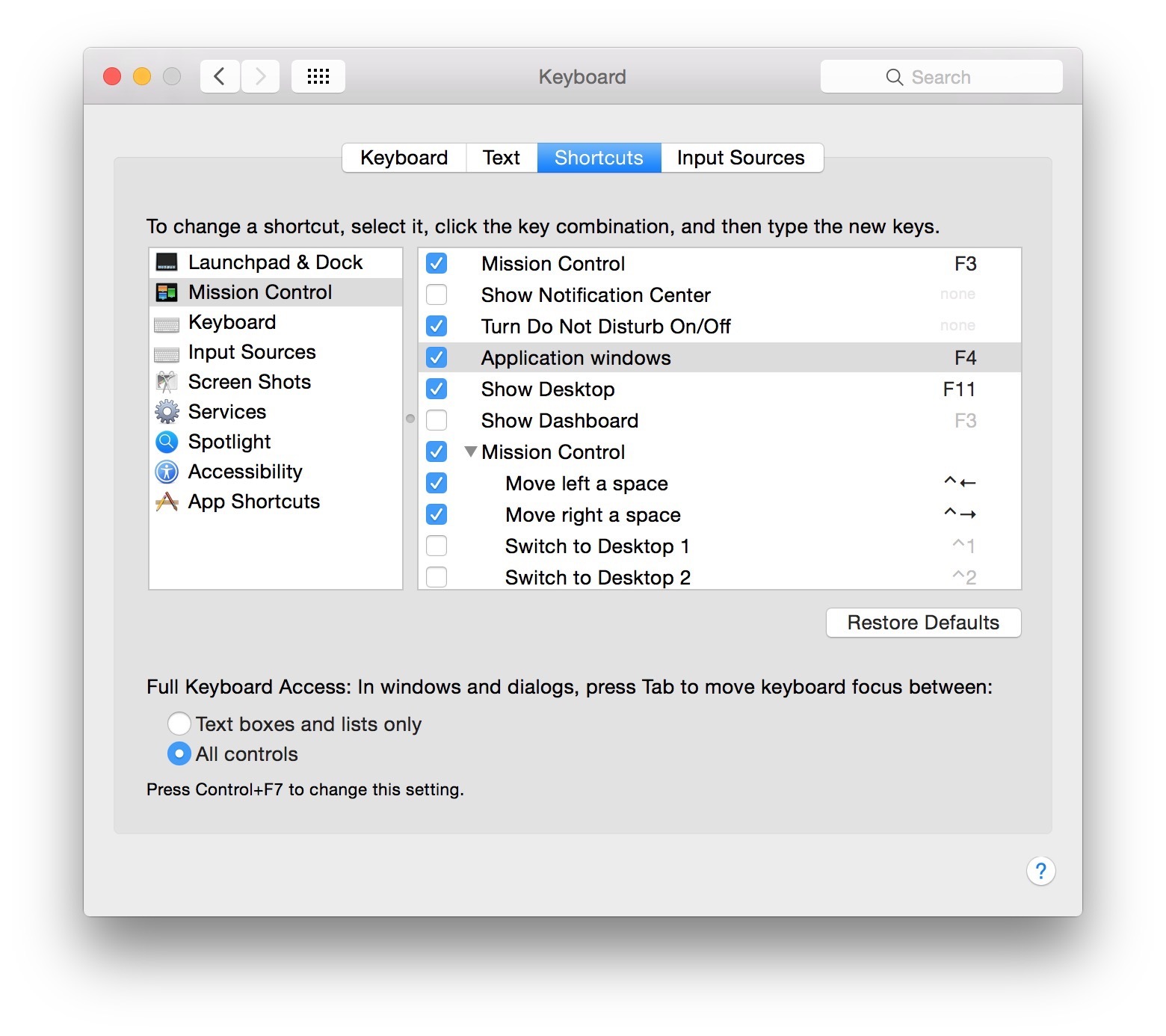The height and width of the screenshot is (1036, 1166).
Task: Enable Switch to Desktop 1 checkbox
Action: point(437,546)
